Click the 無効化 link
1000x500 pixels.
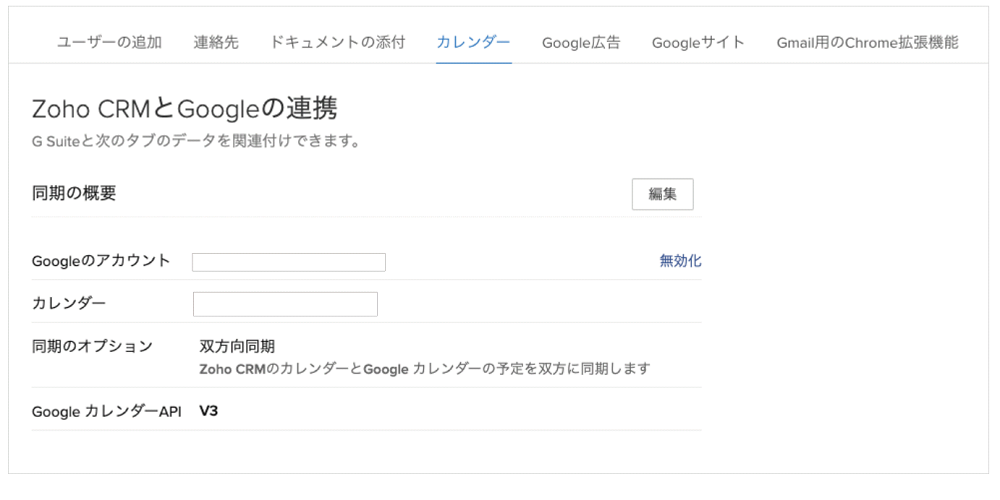pos(680,261)
